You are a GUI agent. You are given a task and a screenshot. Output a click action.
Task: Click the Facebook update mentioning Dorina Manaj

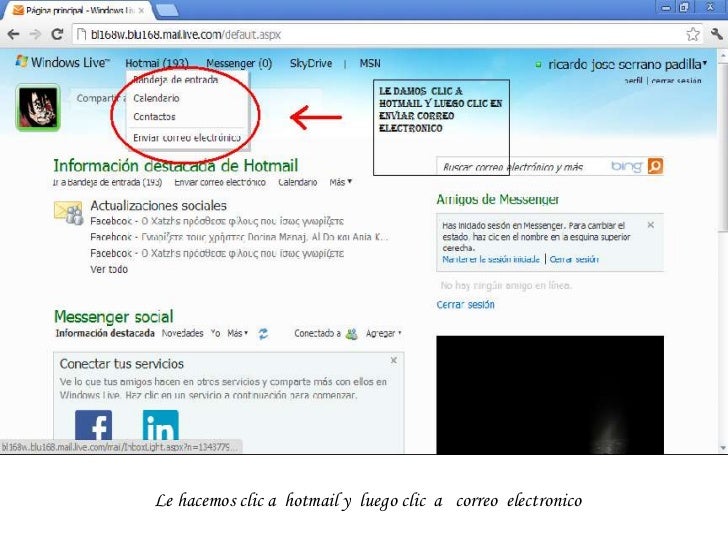(239, 237)
